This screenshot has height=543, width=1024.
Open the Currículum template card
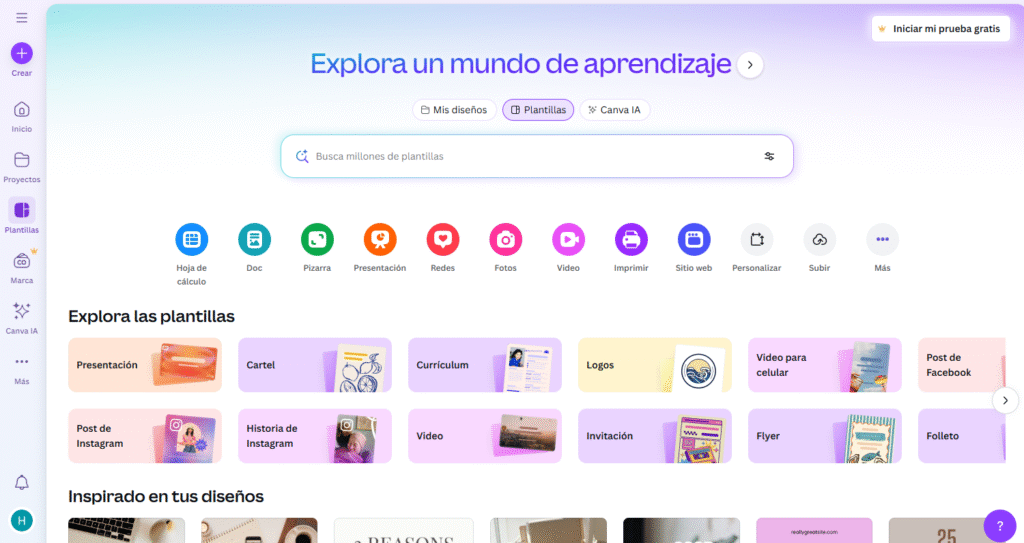coord(485,365)
